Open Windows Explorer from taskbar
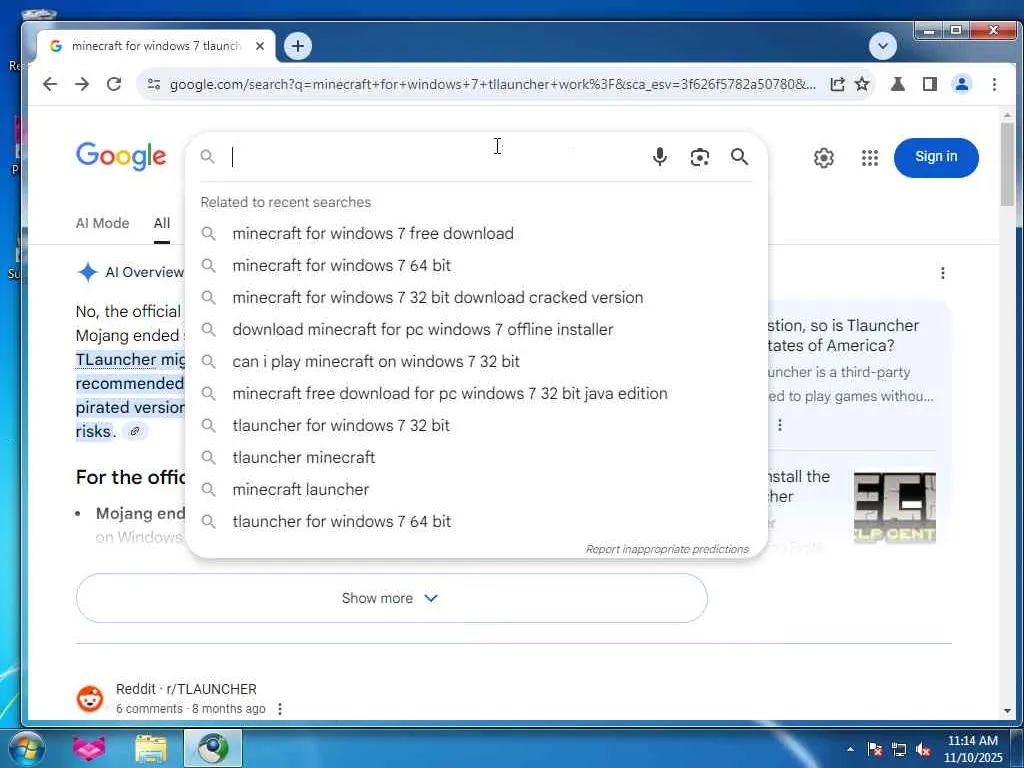Image resolution: width=1024 pixels, height=768 pixels. pos(151,748)
